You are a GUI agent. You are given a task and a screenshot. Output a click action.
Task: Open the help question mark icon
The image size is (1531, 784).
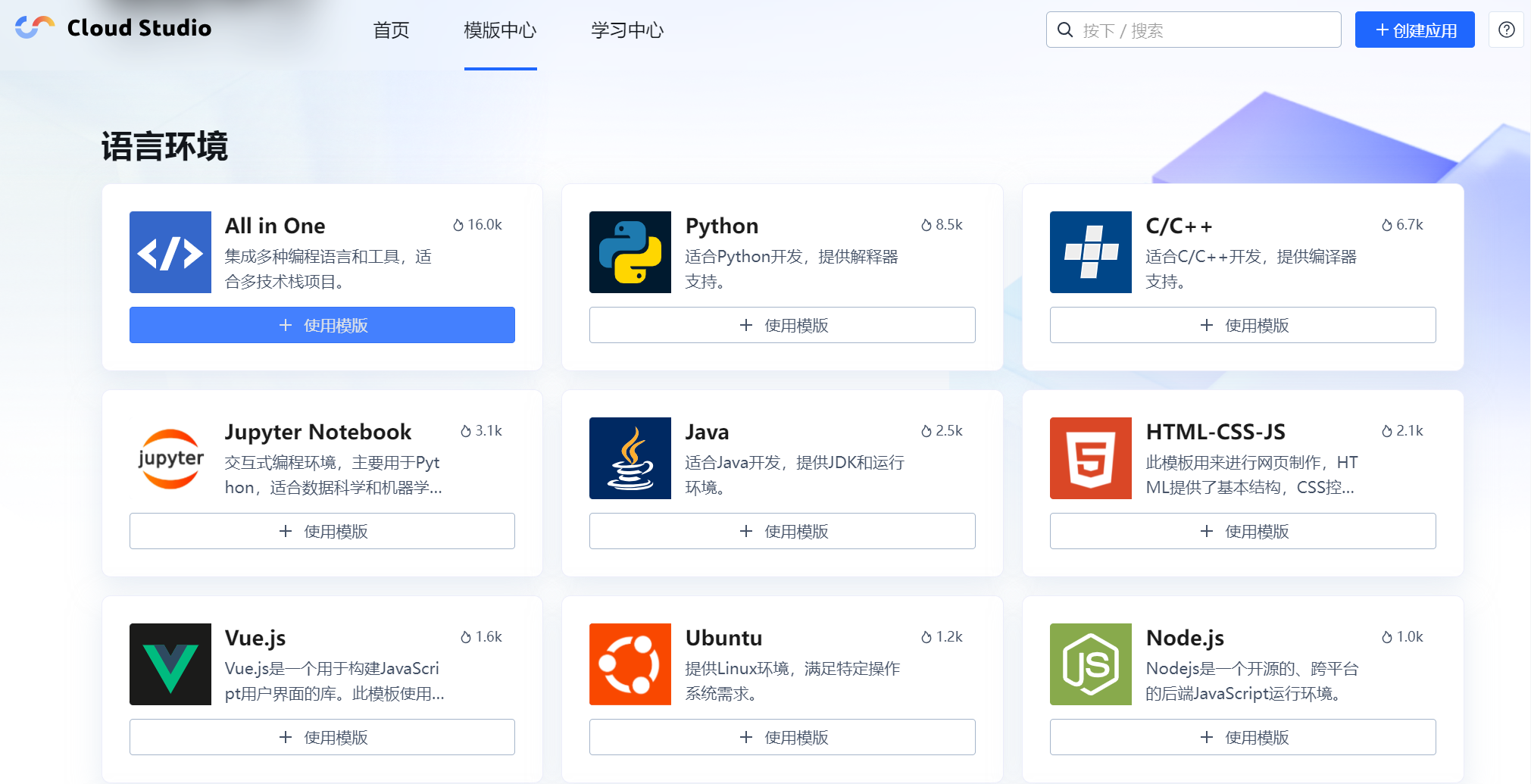(x=1506, y=30)
